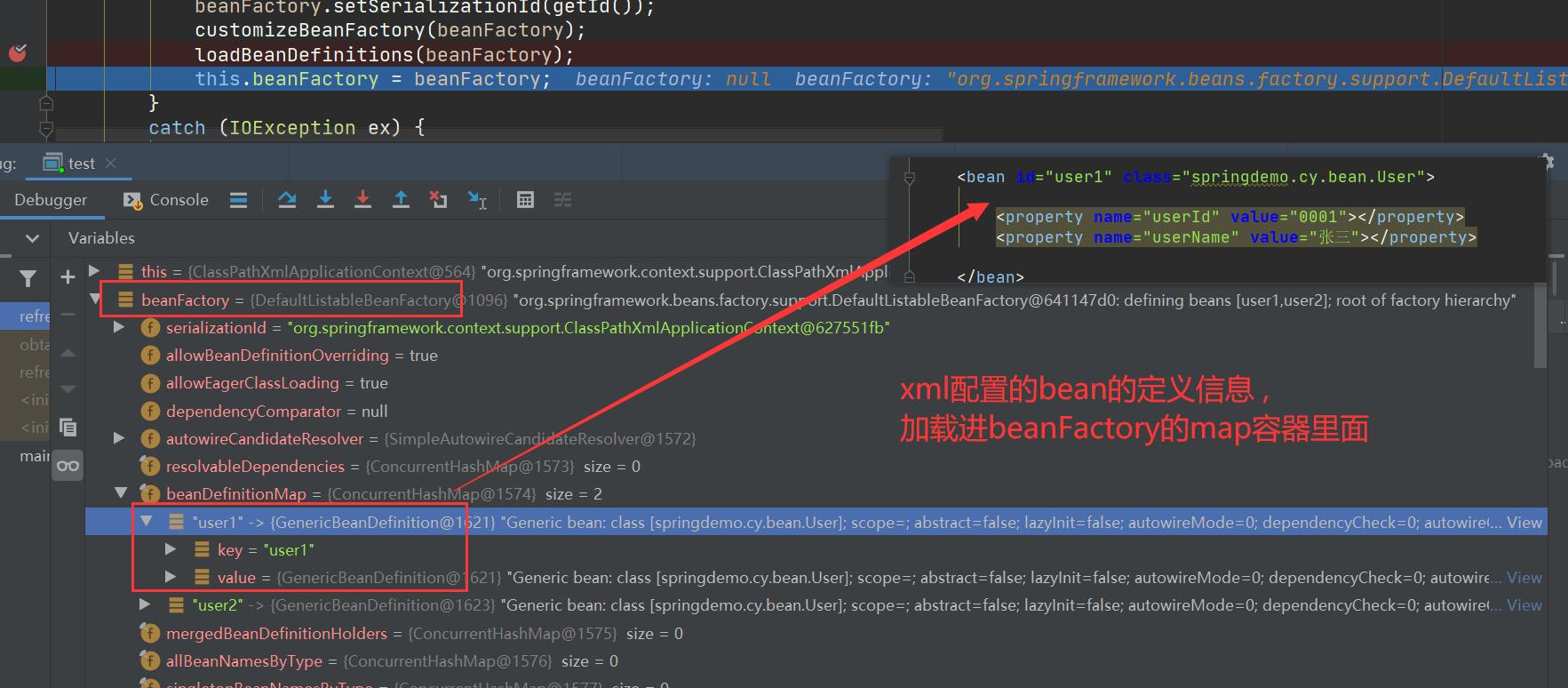The width and height of the screenshot is (1568, 688).
Task: Open the Evaluate Expression calculator icon
Action: click(525, 200)
